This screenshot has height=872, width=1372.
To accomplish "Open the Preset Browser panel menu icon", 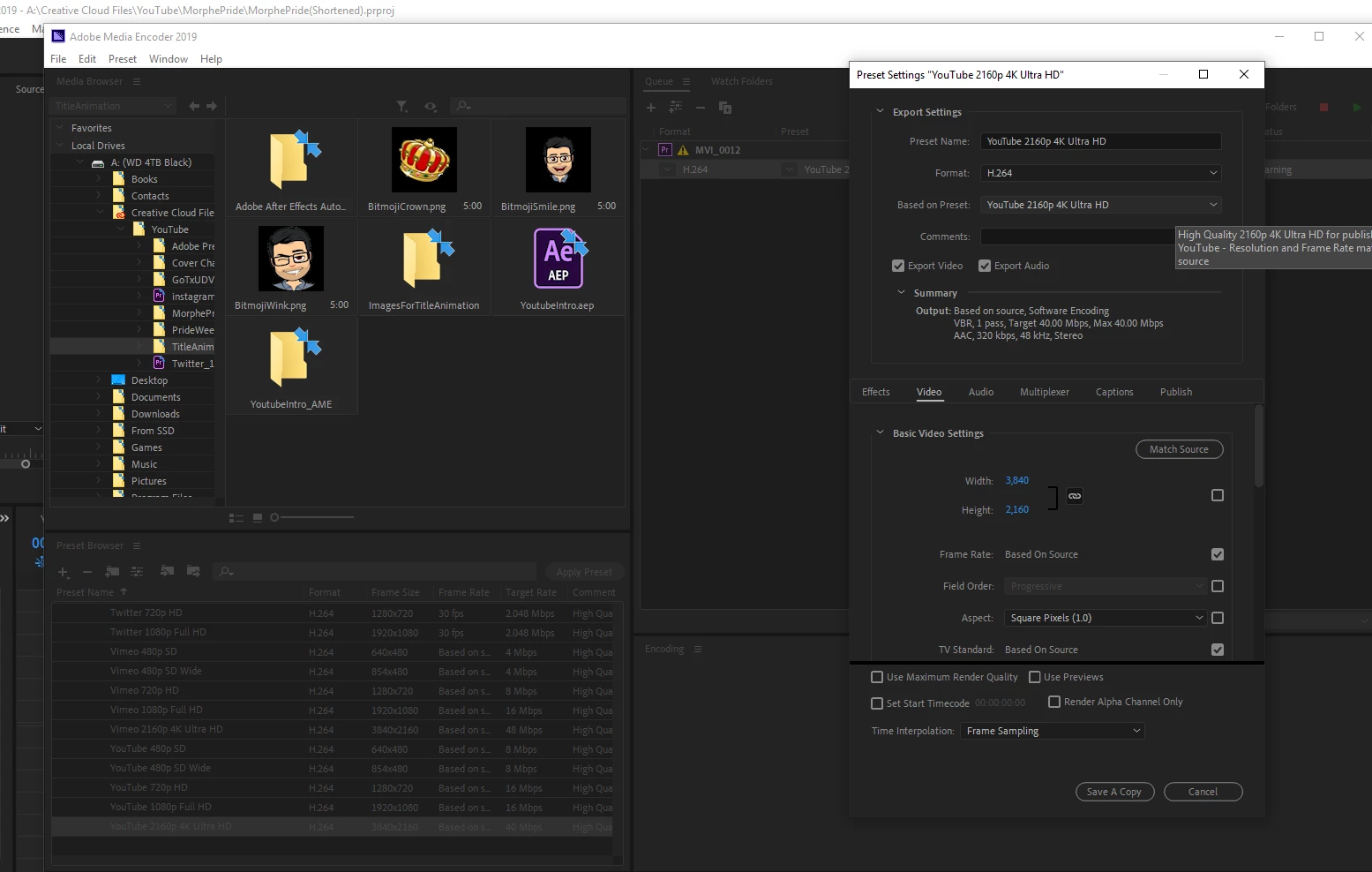I will [x=137, y=545].
